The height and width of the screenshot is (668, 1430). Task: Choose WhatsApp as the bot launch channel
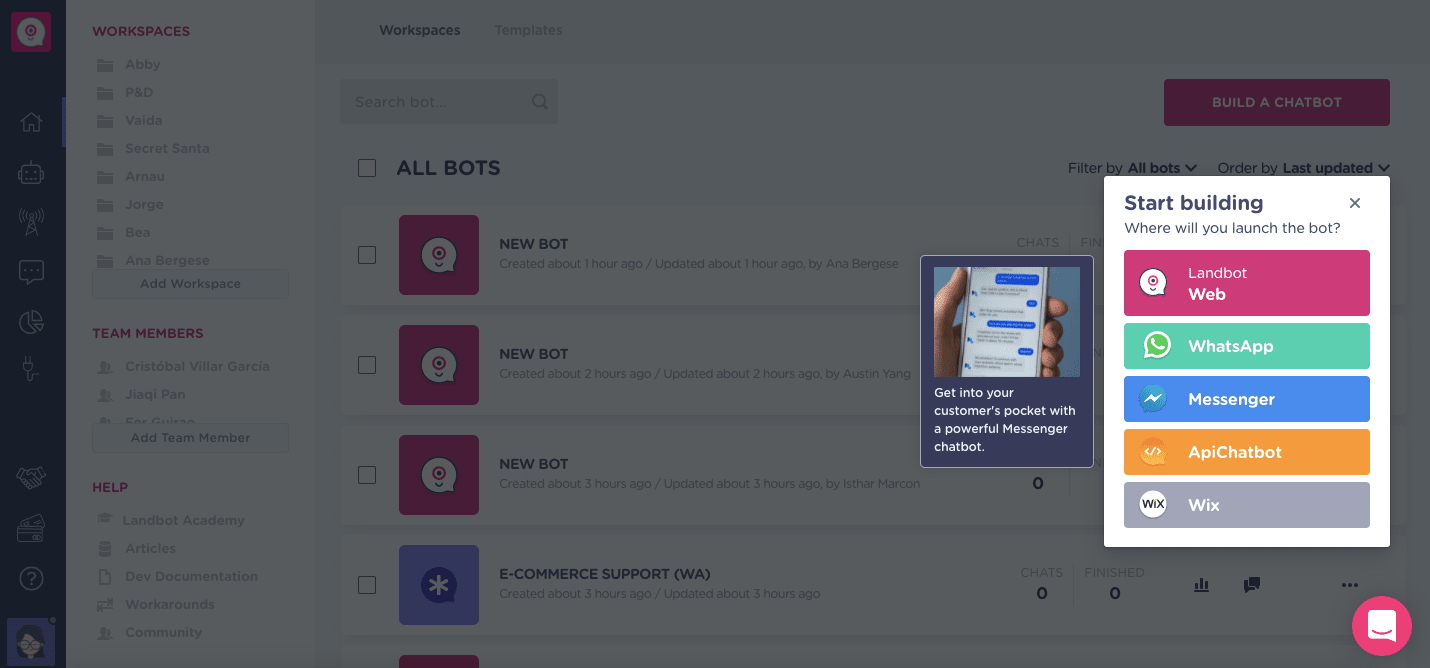pyautogui.click(x=1246, y=346)
